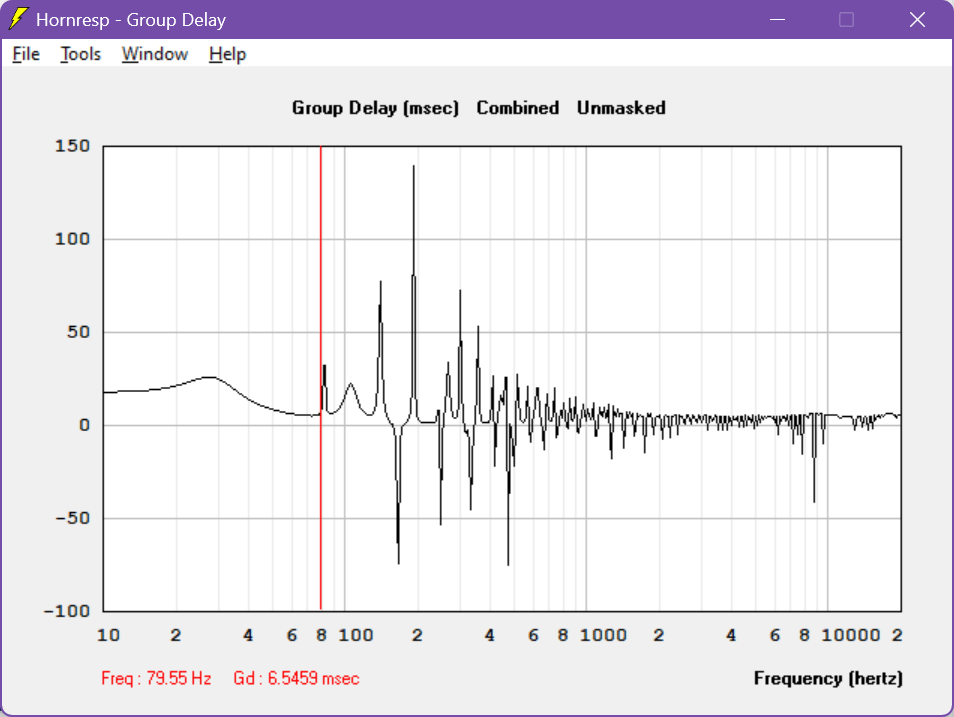Open the Tools menu
This screenshot has height=717, width=954.
(x=80, y=54)
